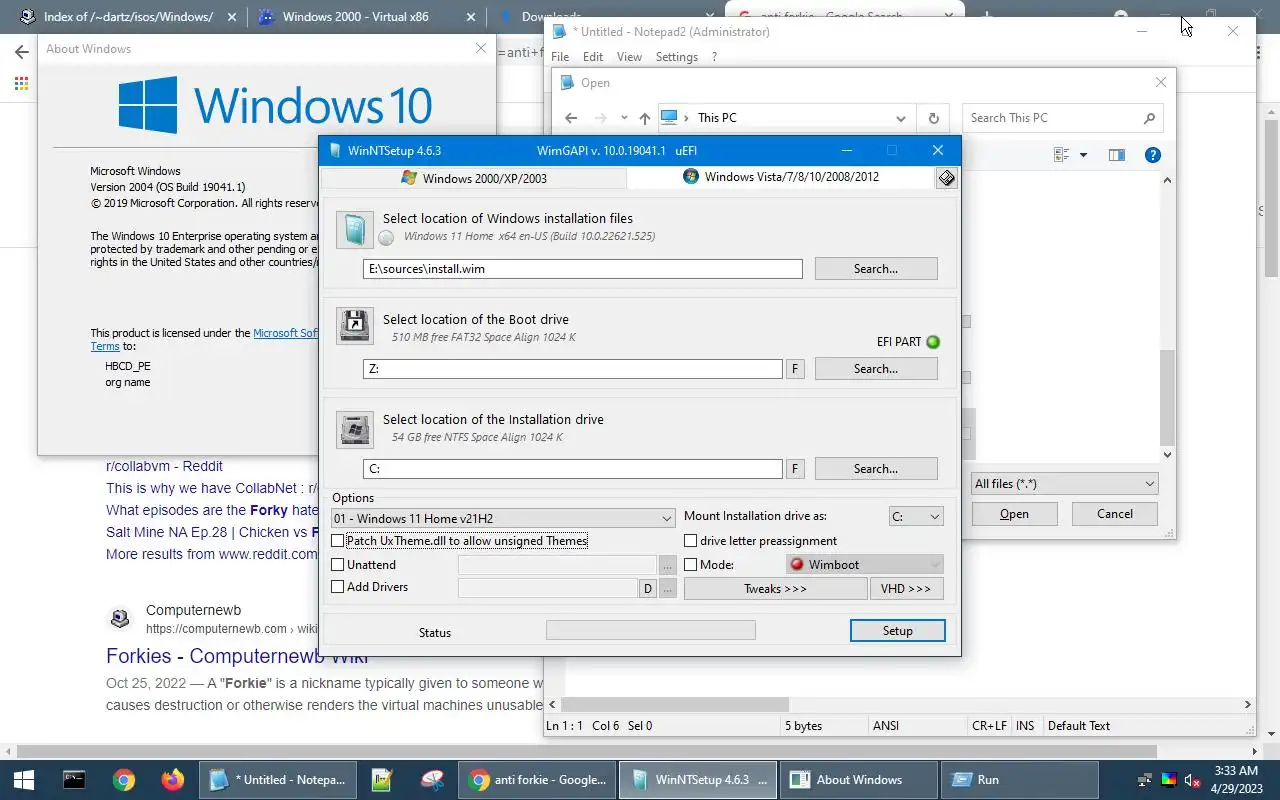Screen dimensions: 1280x800
Task: Click the red Wimboot mode indicator
Action: pos(797,564)
